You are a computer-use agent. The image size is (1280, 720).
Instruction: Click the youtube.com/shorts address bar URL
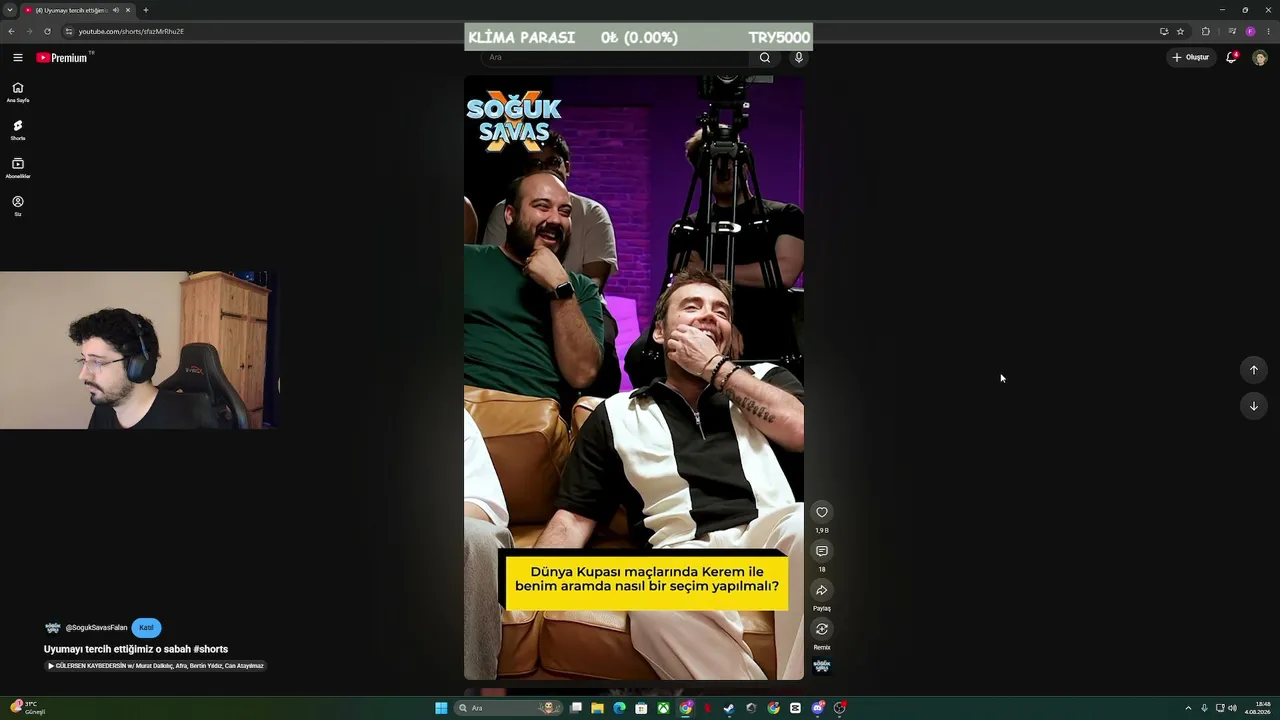[131, 31]
